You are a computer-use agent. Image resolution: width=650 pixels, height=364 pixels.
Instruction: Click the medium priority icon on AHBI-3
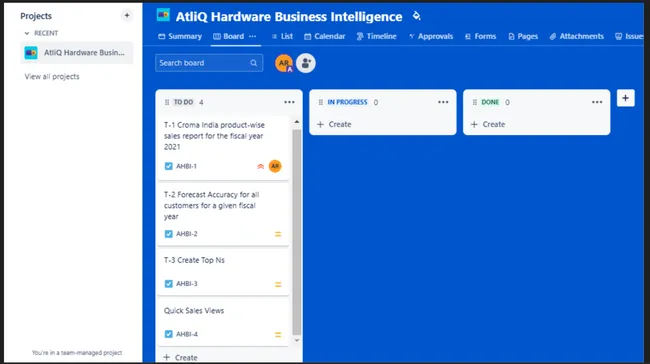coord(278,284)
